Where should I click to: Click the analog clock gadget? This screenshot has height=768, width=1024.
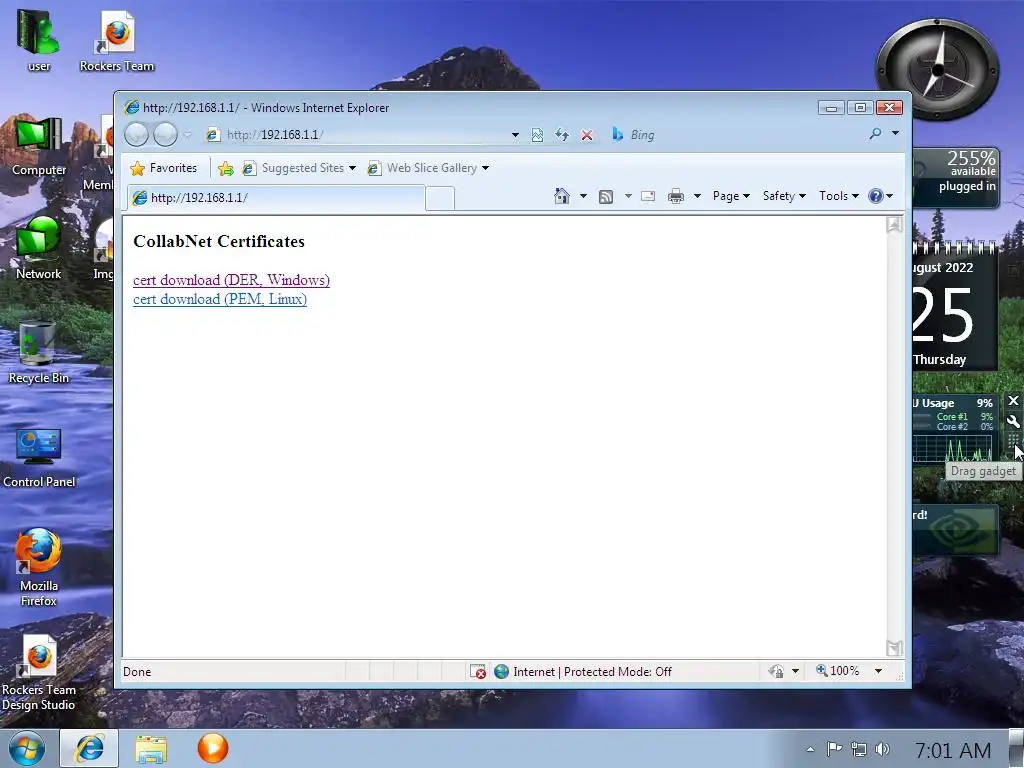coord(937,70)
